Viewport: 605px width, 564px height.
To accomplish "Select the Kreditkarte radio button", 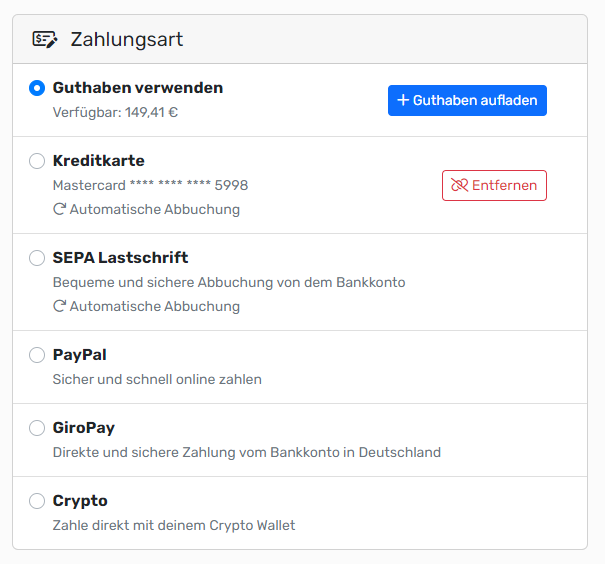I will pos(37,161).
